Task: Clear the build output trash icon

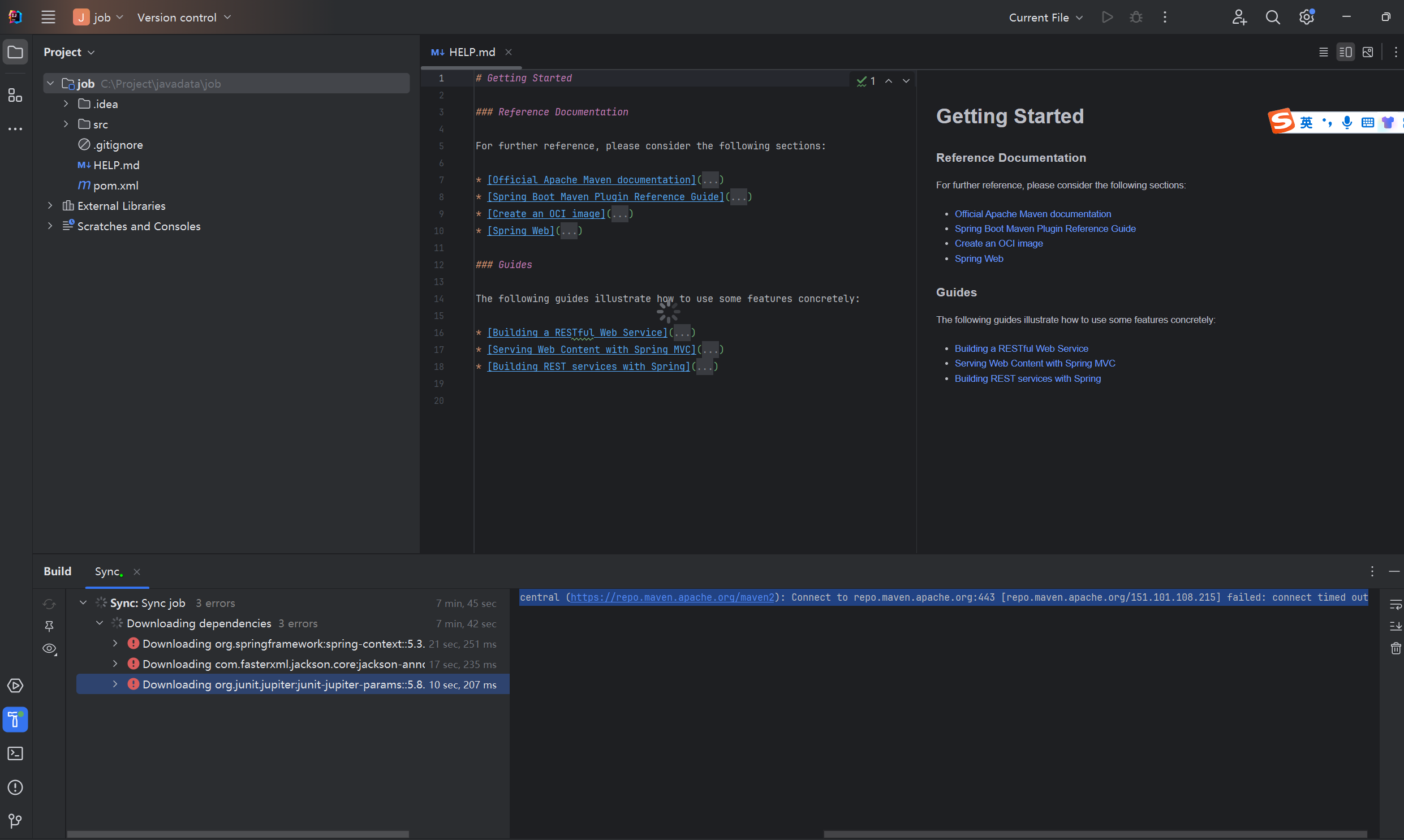Action: pyautogui.click(x=1396, y=649)
